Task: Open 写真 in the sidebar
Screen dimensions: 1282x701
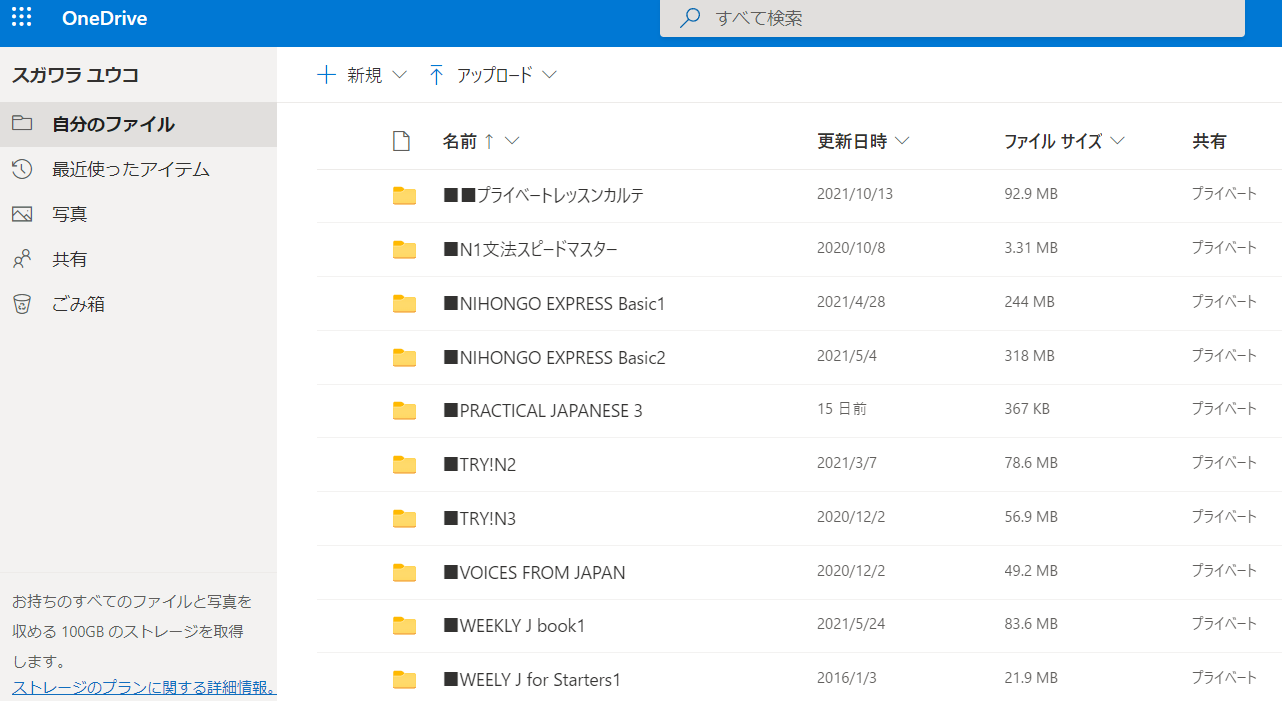Action: pyautogui.click(x=138, y=214)
